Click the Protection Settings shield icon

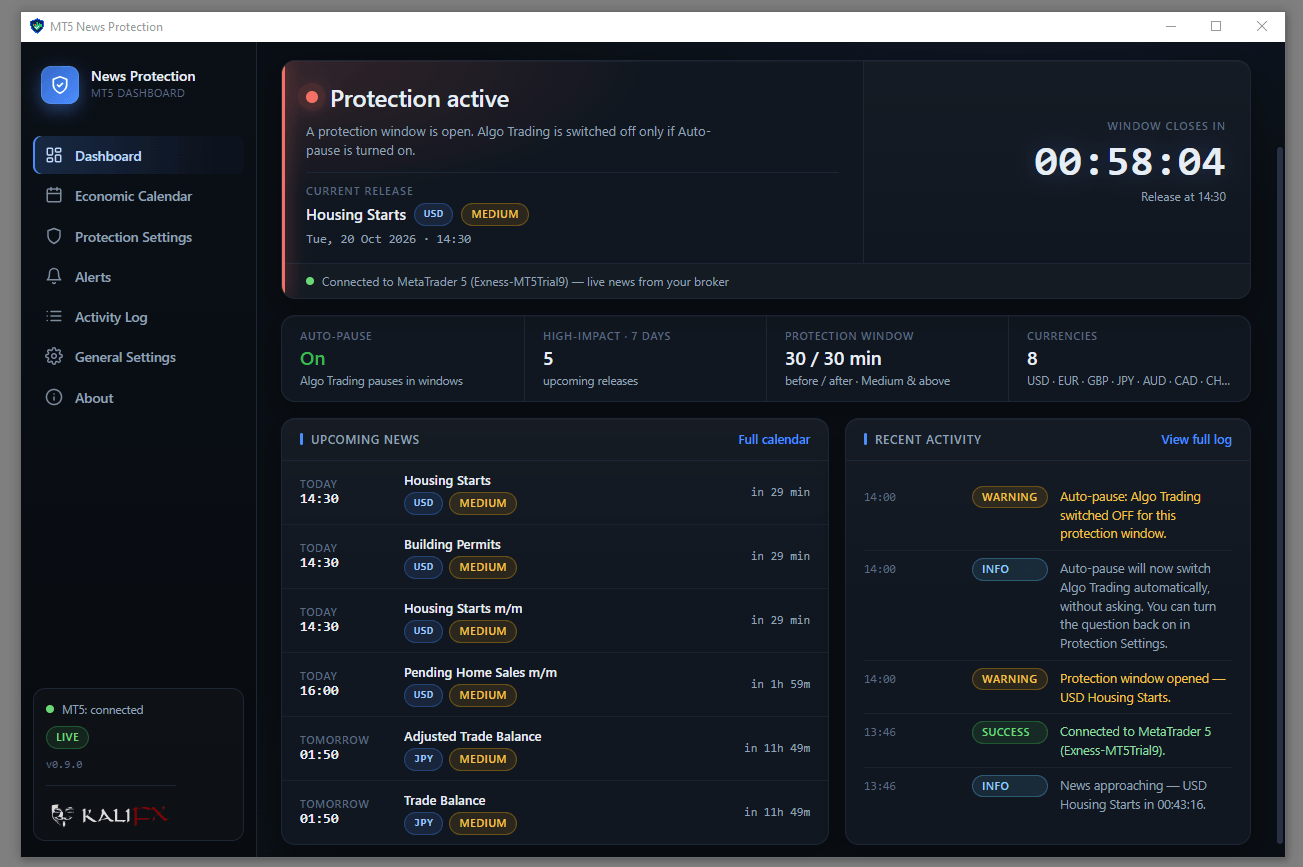54,237
